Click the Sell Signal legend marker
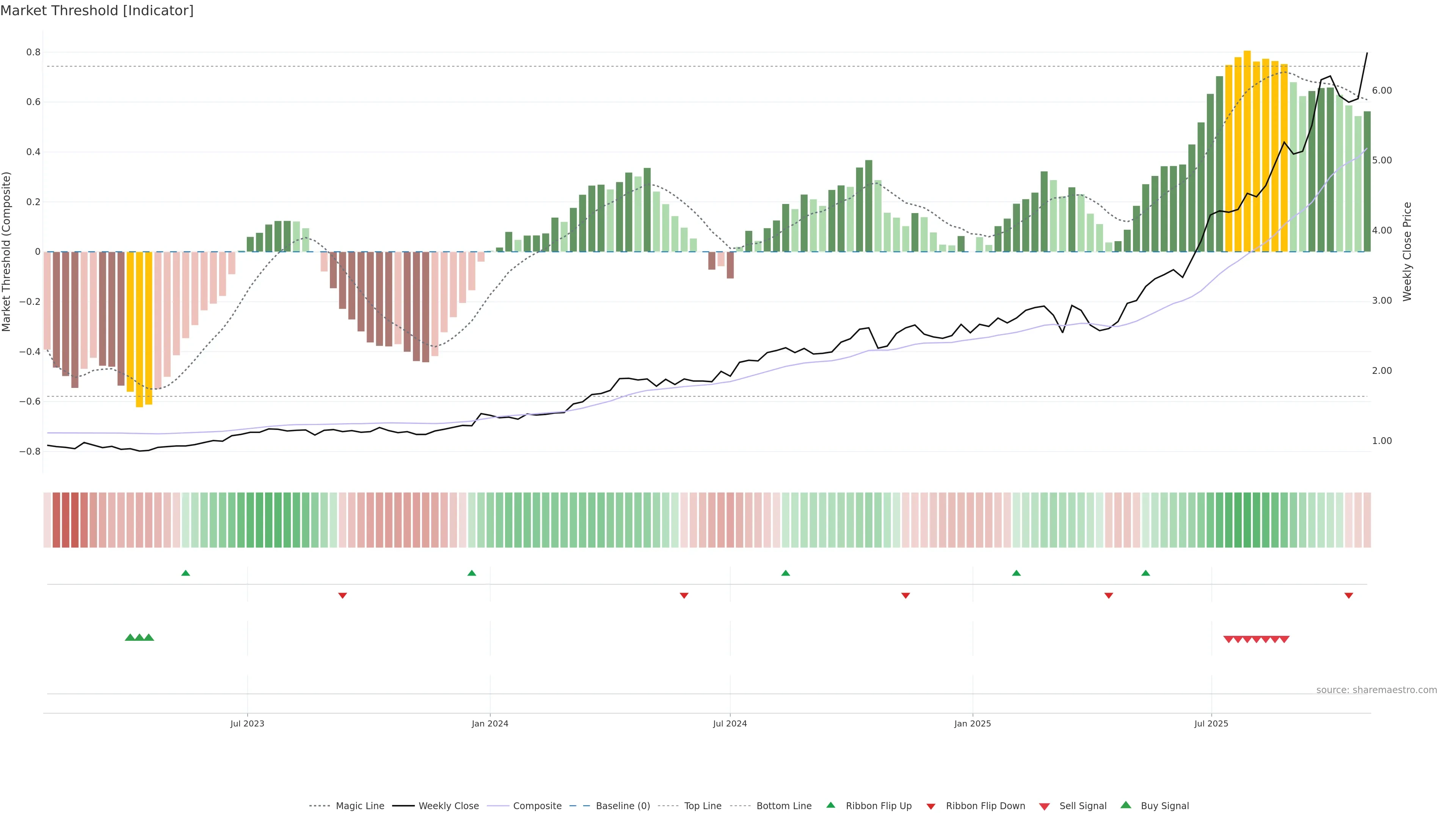This screenshot has width=1456, height=819. (x=1044, y=806)
